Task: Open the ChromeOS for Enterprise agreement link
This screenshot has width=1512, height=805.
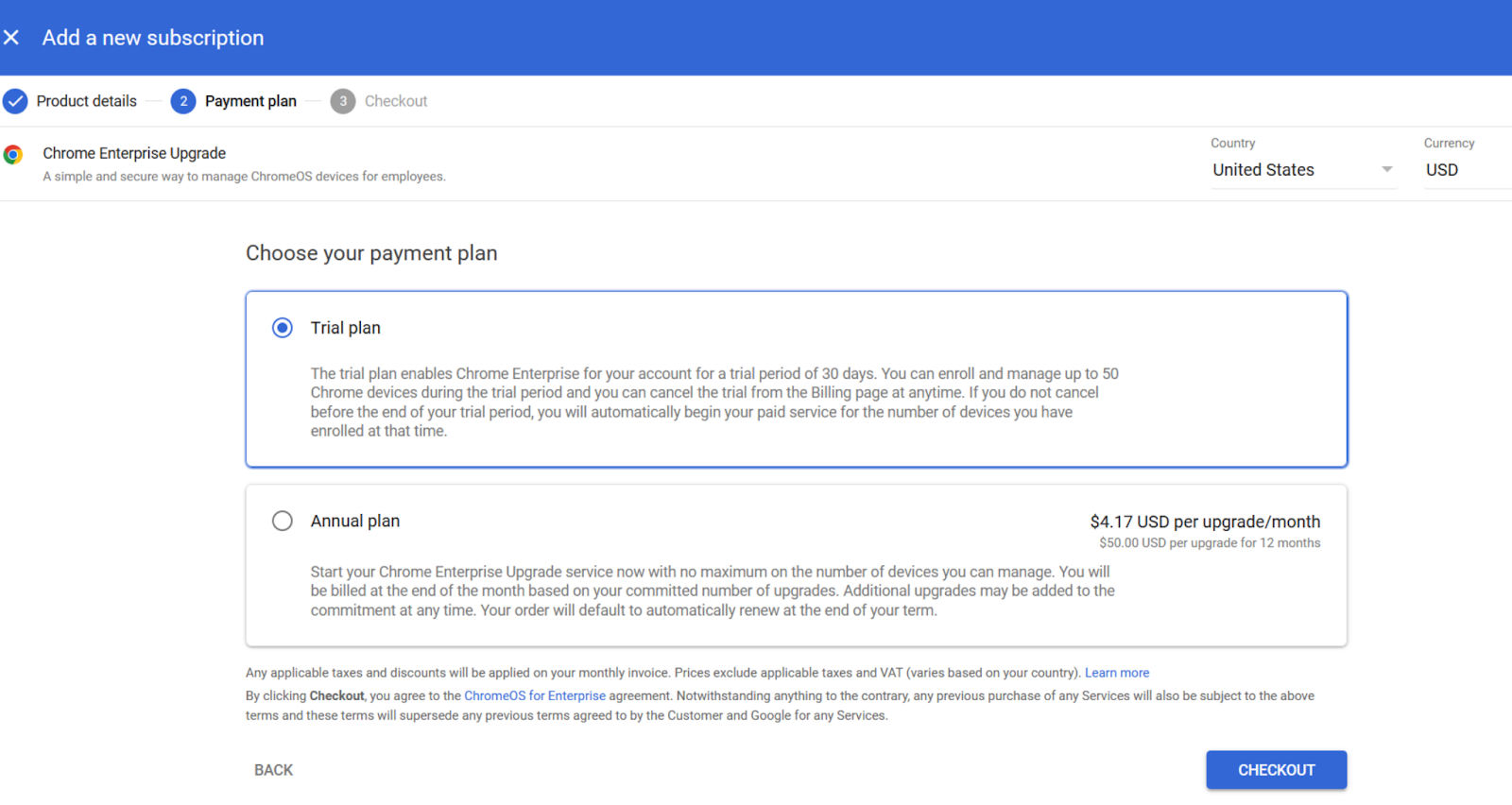Action: point(535,695)
